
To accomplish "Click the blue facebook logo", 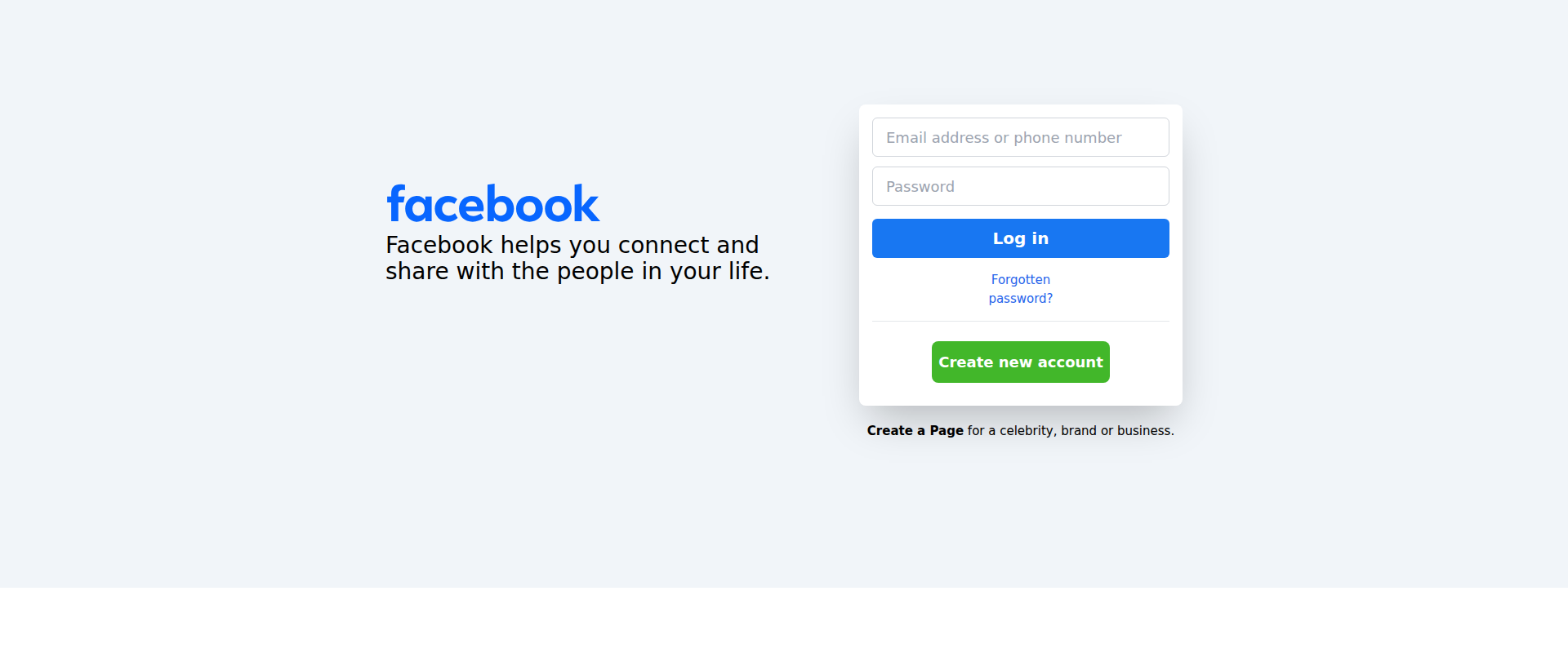I will point(492,204).
